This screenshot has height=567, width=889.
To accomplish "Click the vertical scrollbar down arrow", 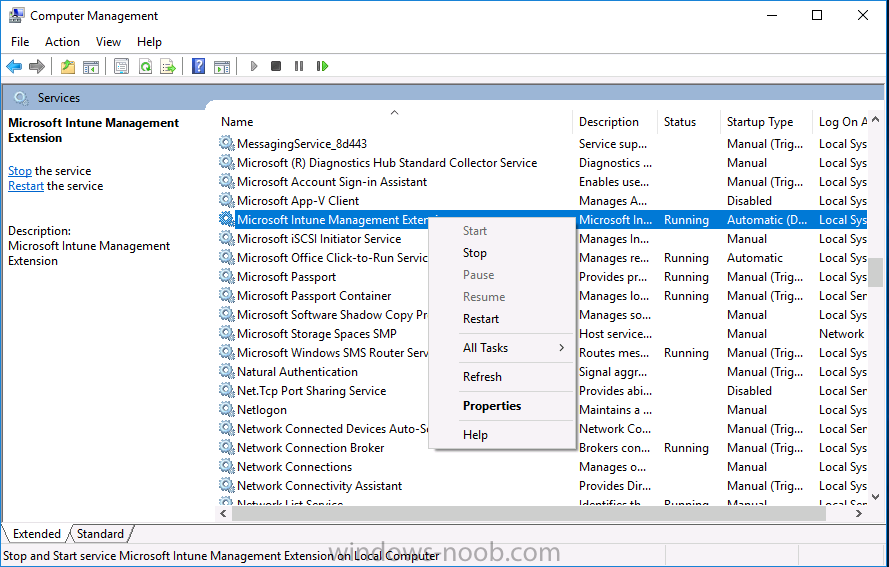I will tap(875, 497).
